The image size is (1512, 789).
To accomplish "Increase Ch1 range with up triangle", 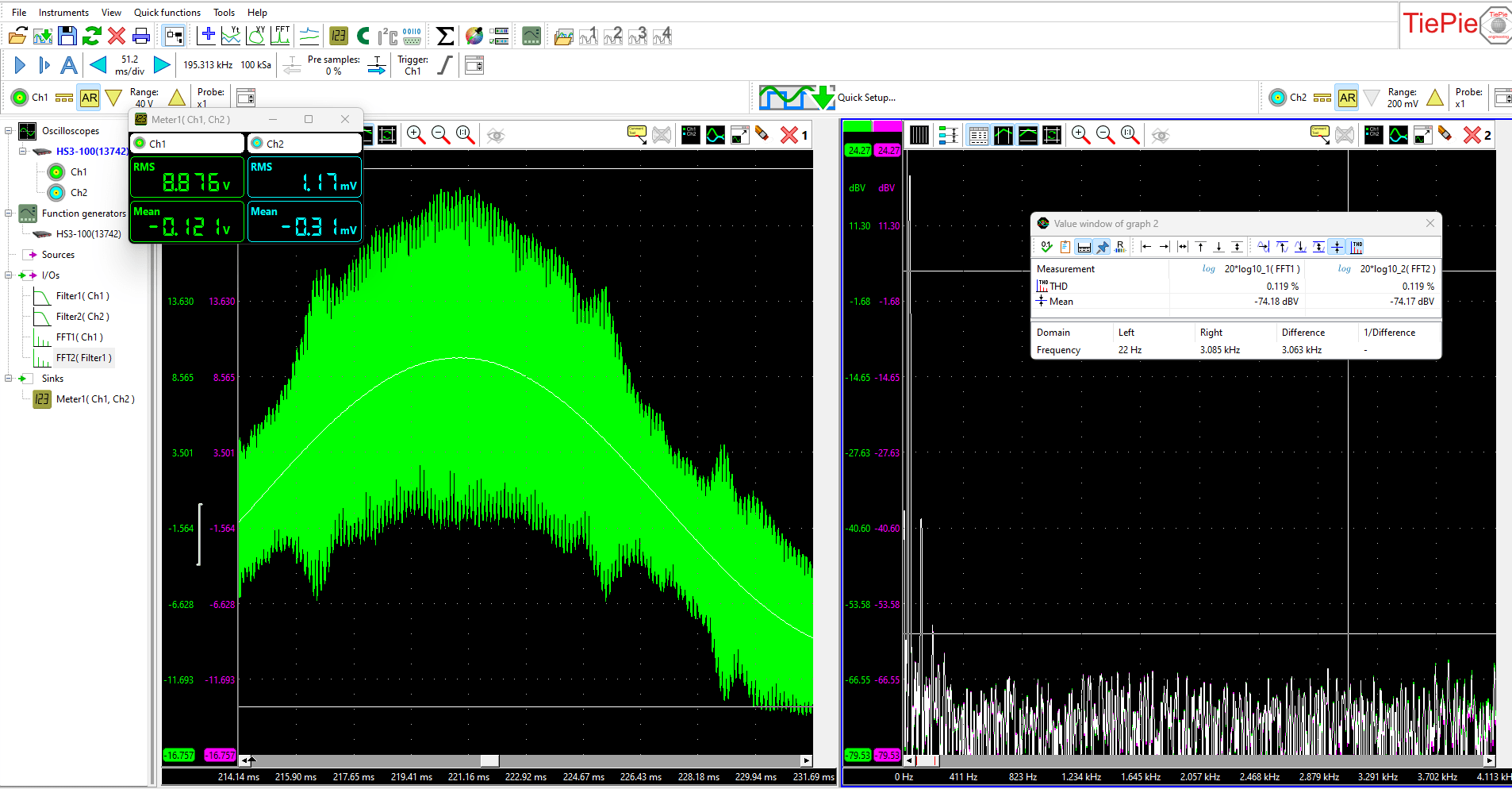I will pos(177,98).
